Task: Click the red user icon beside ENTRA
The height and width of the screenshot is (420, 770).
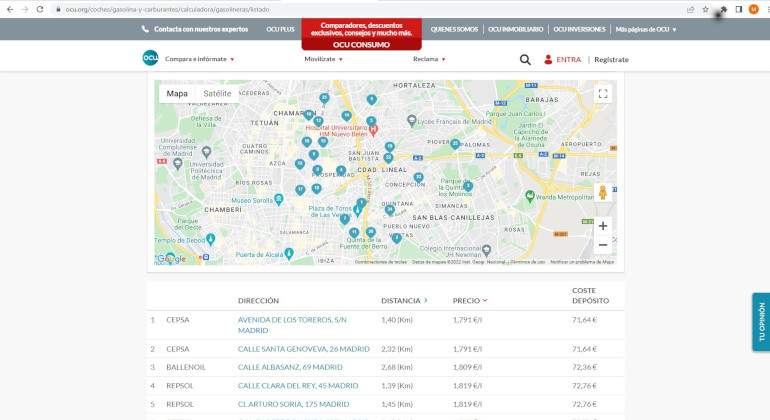Action: click(x=548, y=59)
